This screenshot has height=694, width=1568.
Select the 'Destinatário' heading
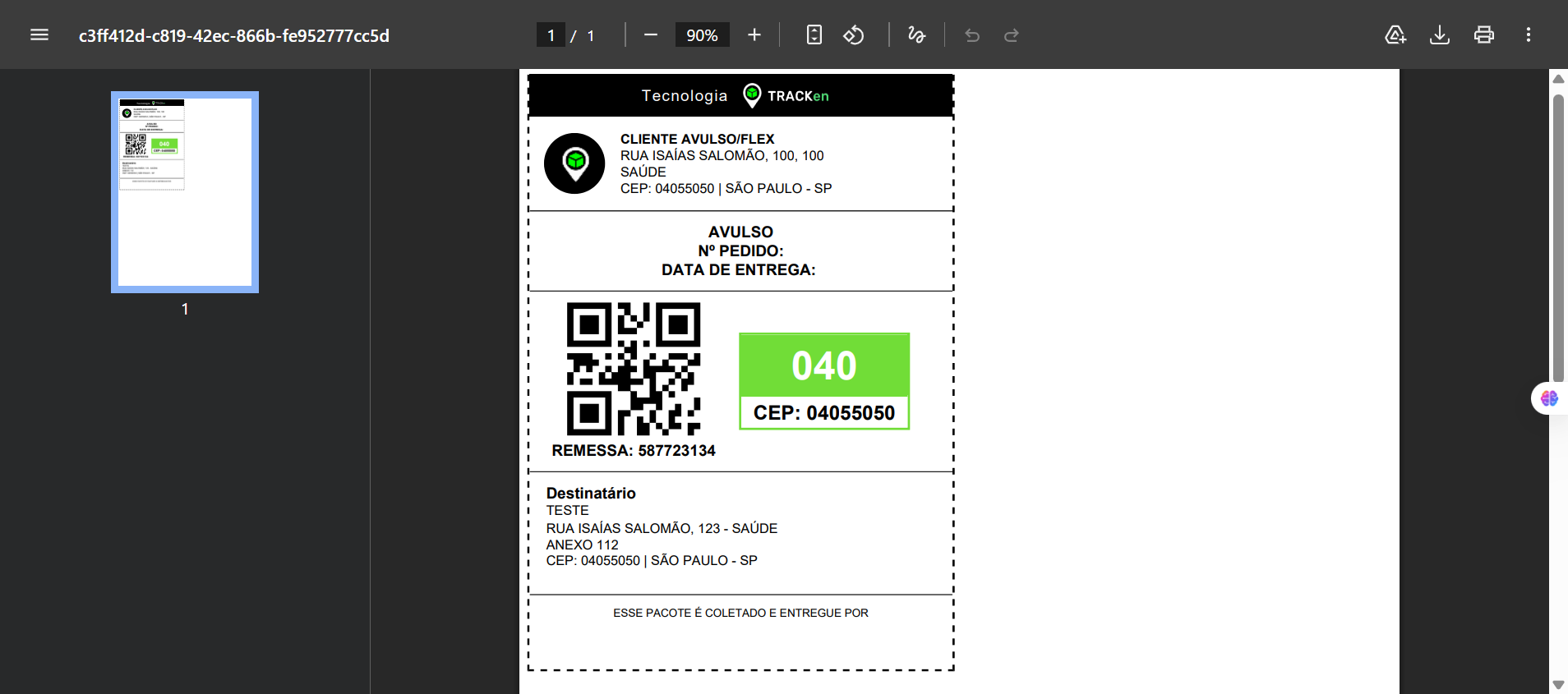(591, 493)
